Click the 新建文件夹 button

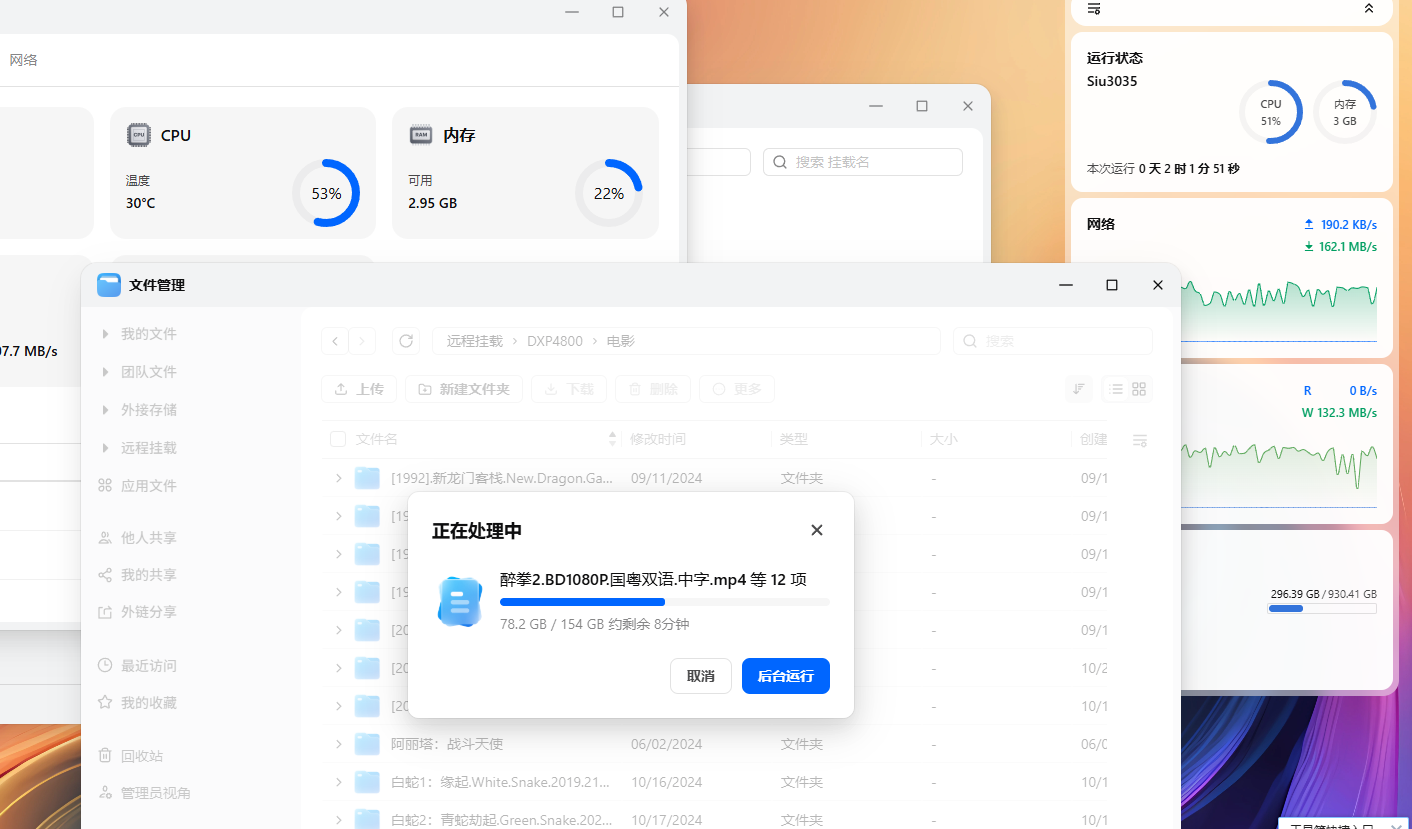464,389
